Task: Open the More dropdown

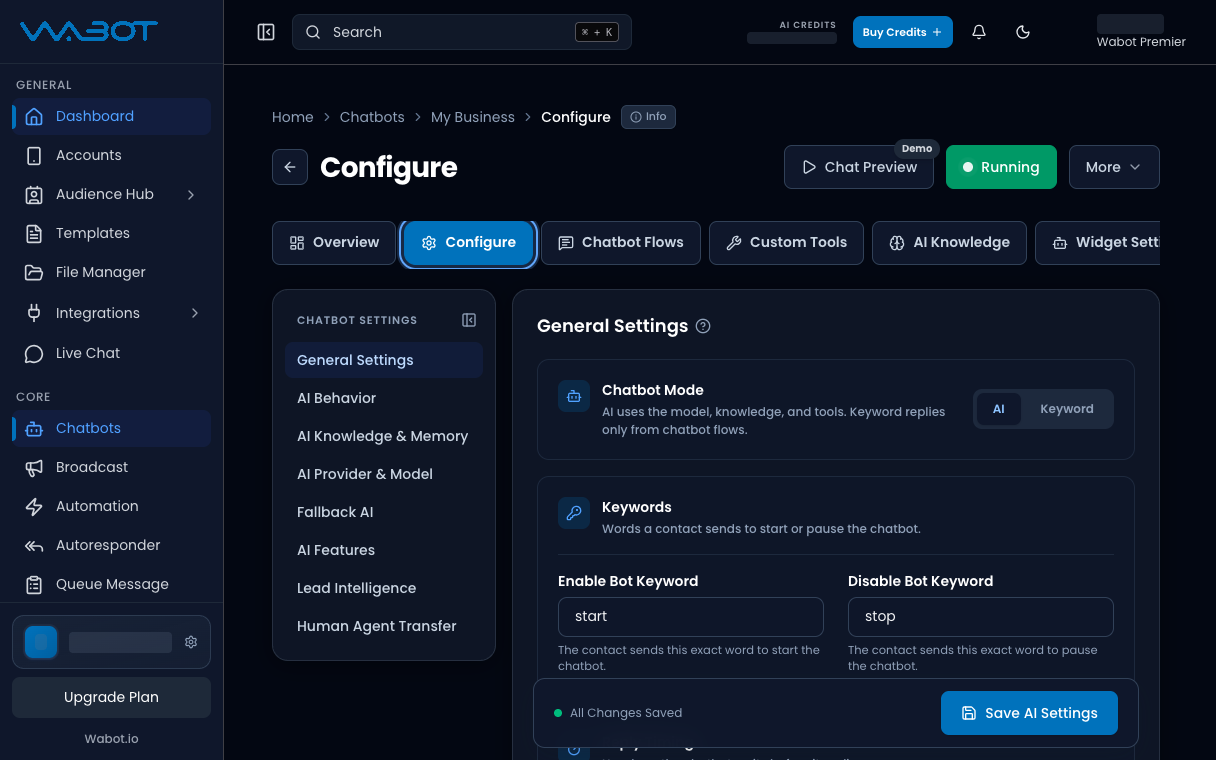Action: click(1114, 167)
